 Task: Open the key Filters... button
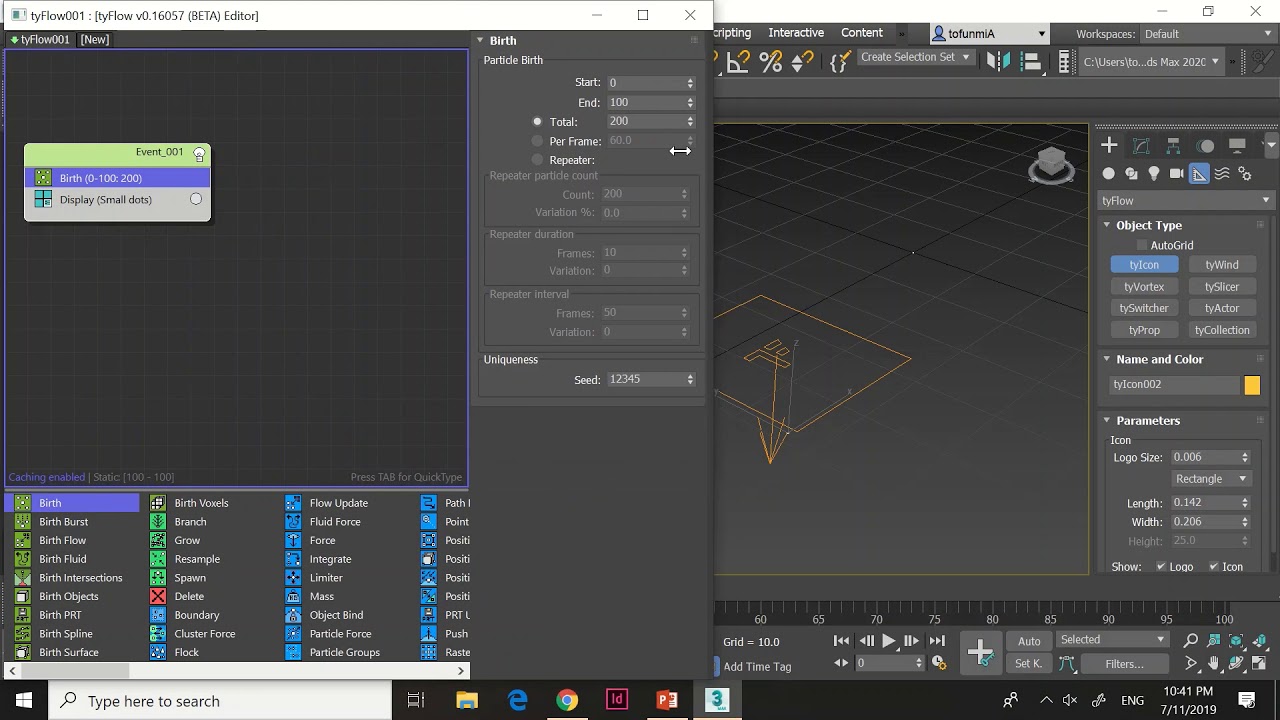click(1124, 664)
